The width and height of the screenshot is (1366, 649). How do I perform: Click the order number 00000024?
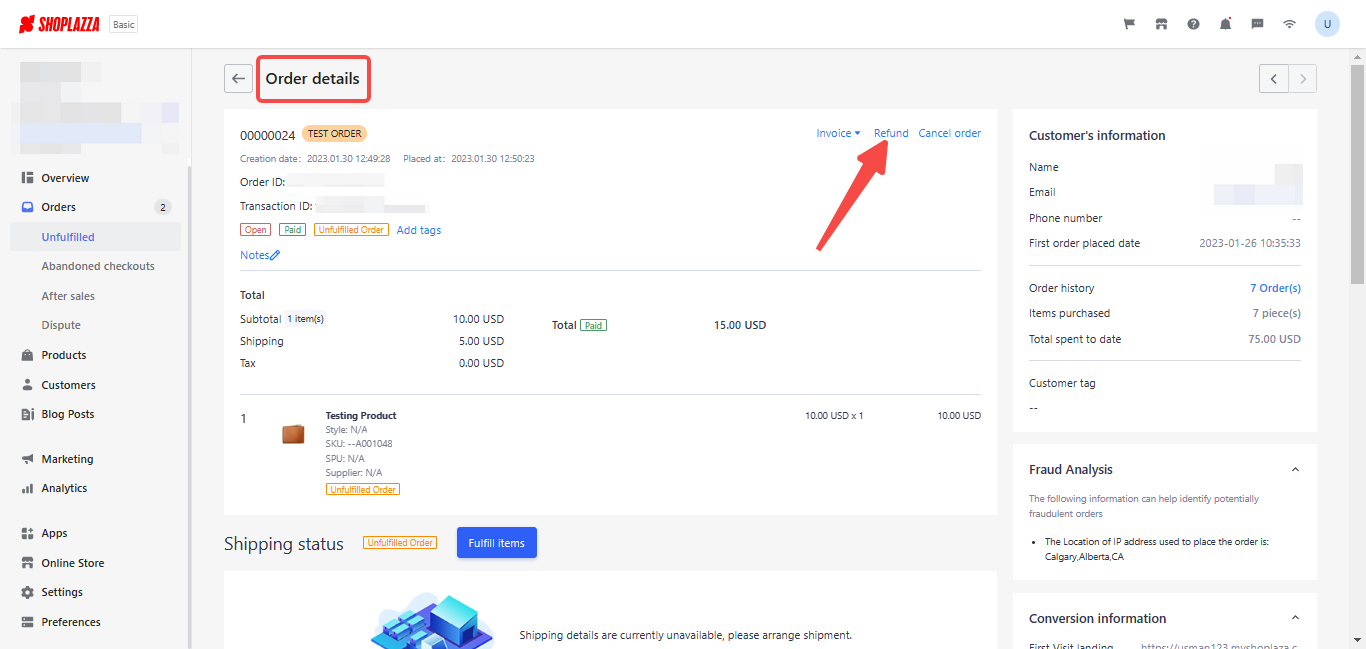pos(268,135)
